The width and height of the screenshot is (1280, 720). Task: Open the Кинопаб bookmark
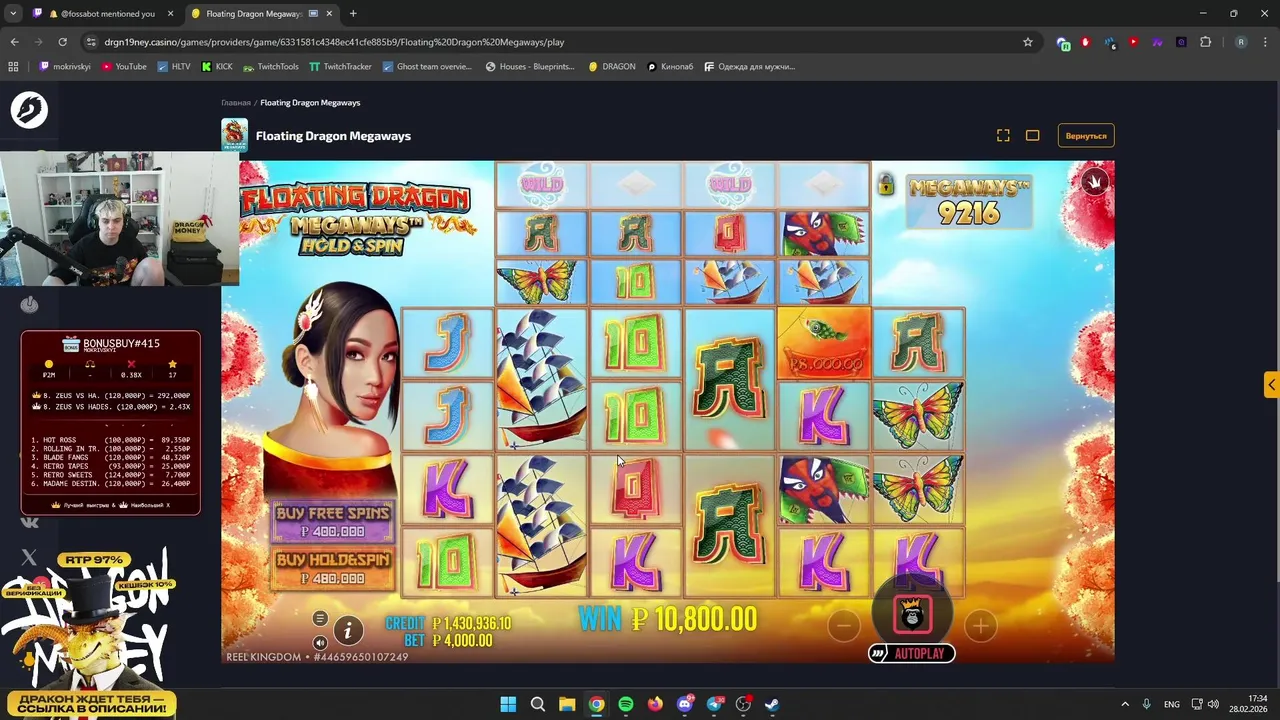(670, 67)
